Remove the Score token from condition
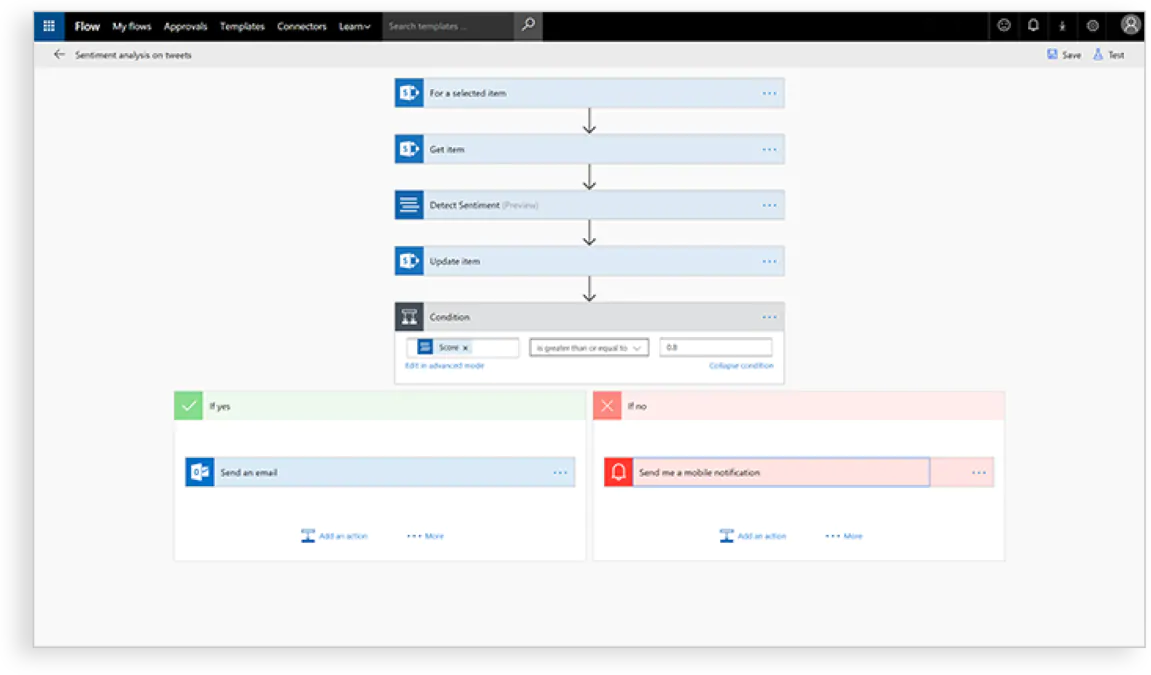Viewport: 1151px width, 675px height. pyautogui.click(x=465, y=348)
